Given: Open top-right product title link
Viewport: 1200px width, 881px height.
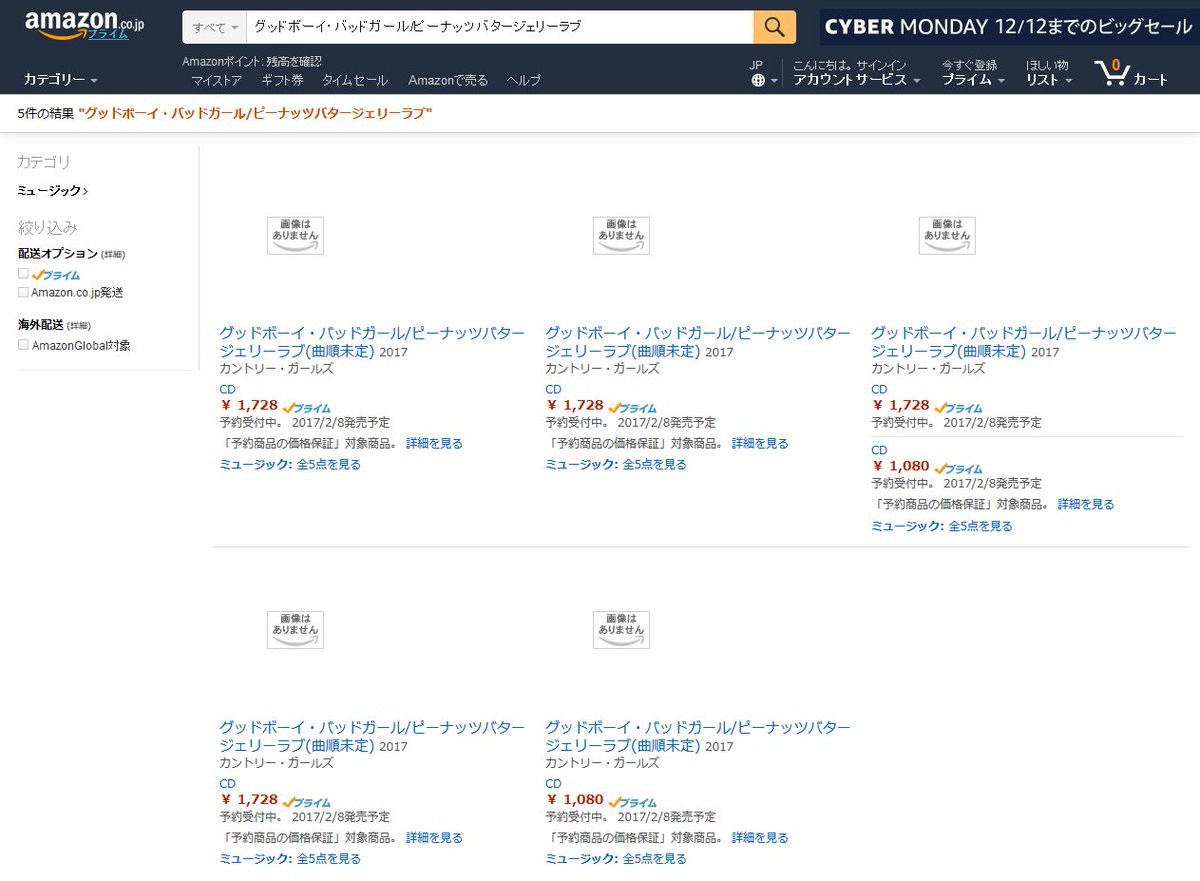Looking at the screenshot, I should (x=1024, y=342).
